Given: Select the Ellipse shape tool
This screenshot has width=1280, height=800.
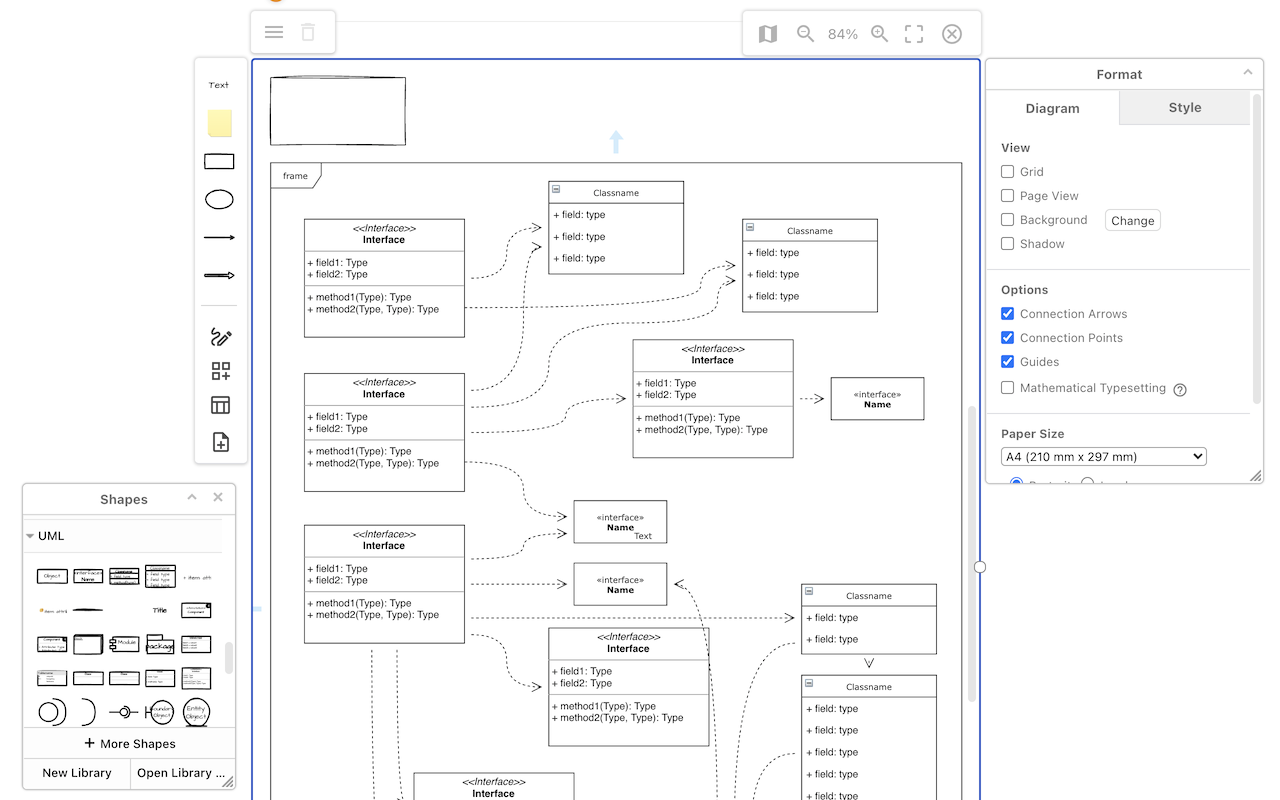Looking at the screenshot, I should (219, 199).
